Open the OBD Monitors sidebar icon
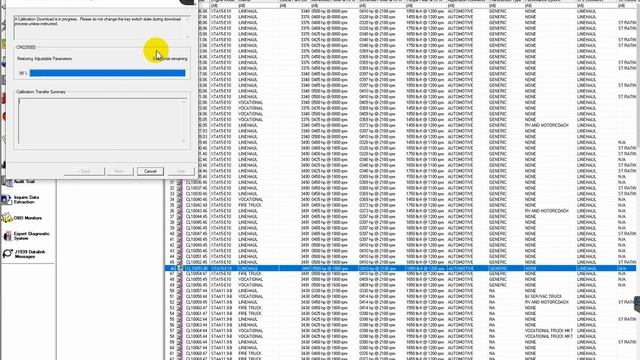This screenshot has width=640, height=360. tap(7, 218)
